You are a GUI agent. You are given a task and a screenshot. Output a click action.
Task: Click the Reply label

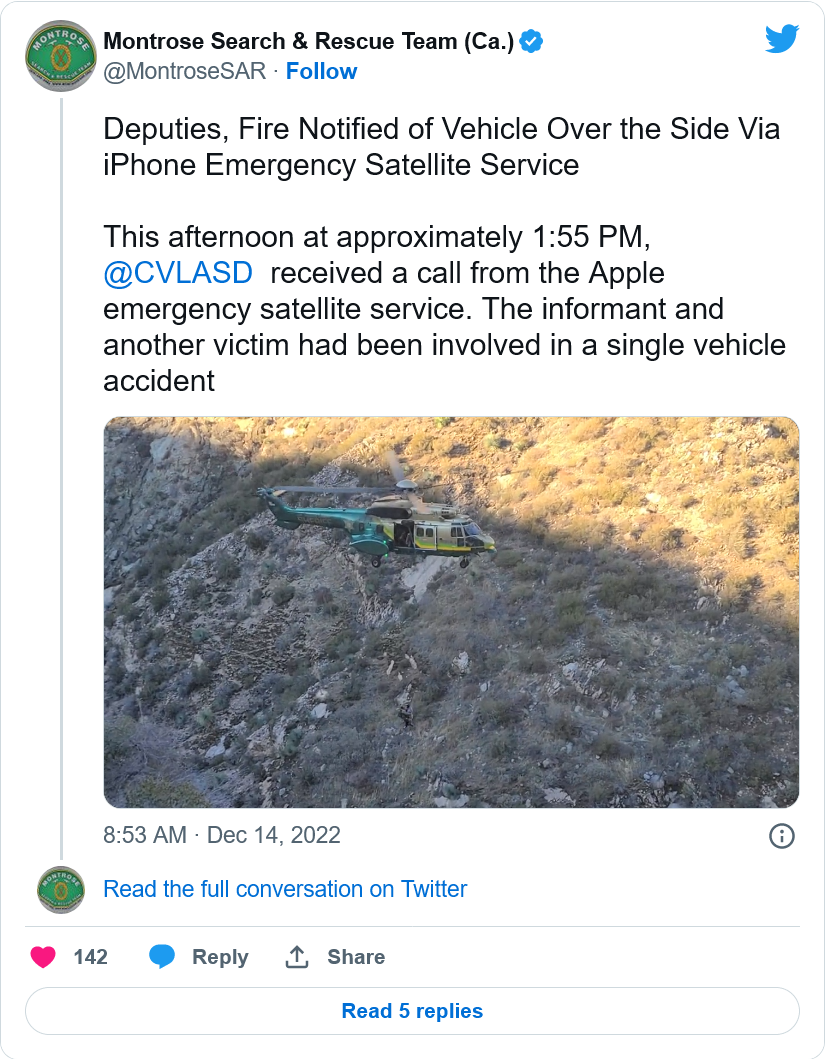(220, 957)
